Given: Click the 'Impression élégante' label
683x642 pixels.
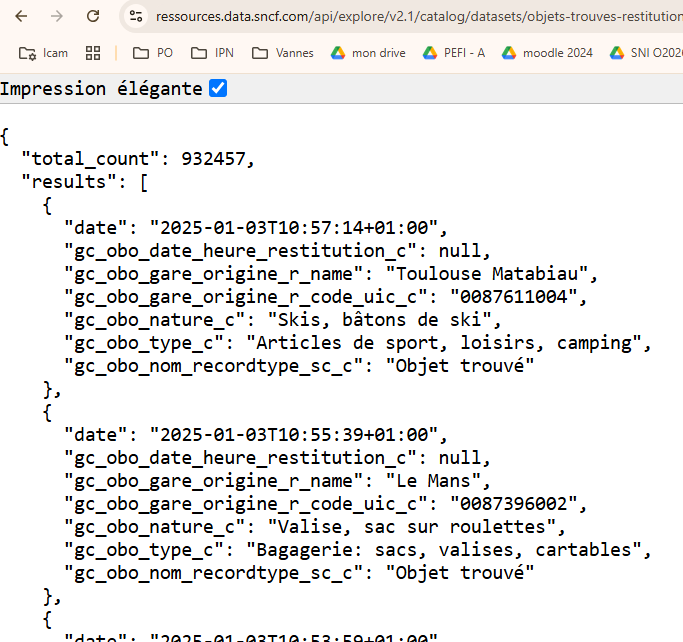Looking at the screenshot, I should coord(101,89).
